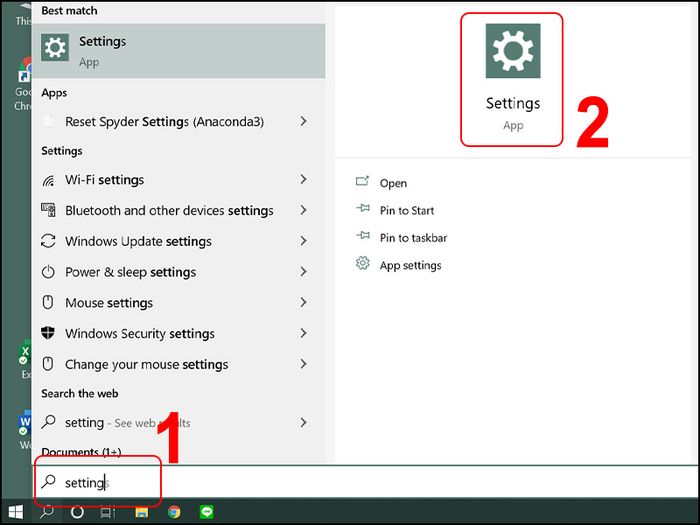Expand Windows Security settings chevron
700x525 pixels.
tap(304, 333)
